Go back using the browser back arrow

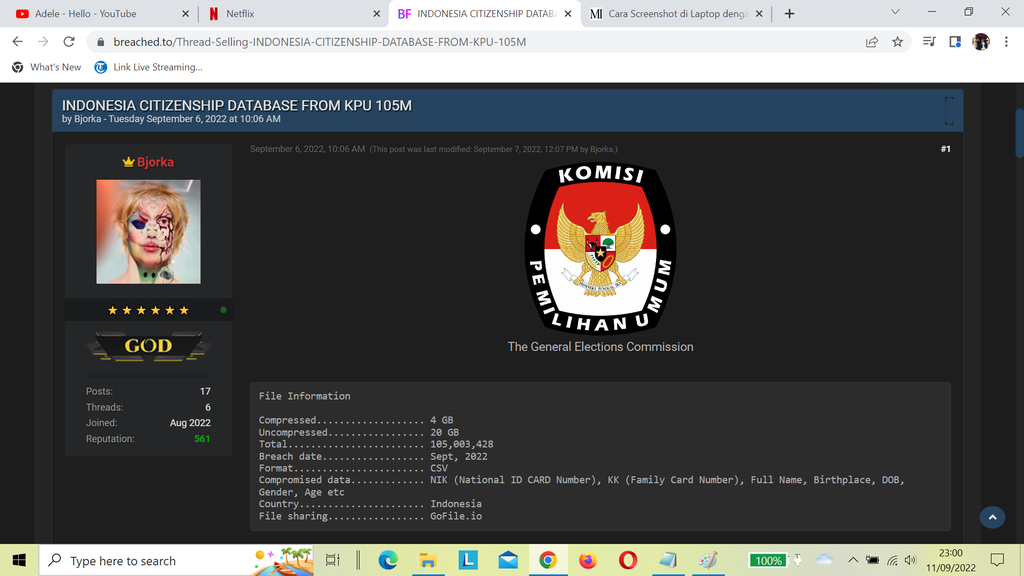click(16, 42)
